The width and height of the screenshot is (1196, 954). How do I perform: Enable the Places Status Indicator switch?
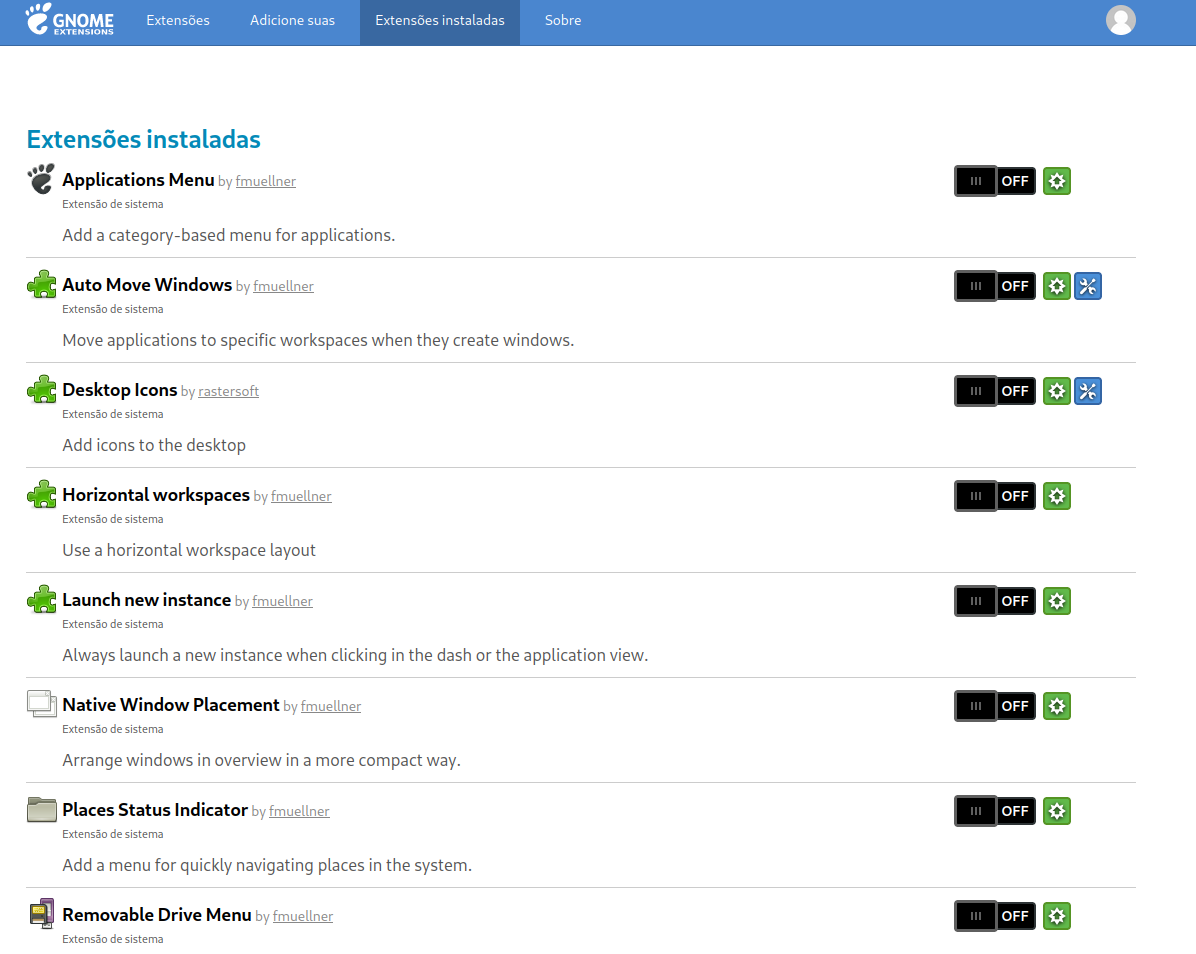pyautogui.click(x=995, y=811)
